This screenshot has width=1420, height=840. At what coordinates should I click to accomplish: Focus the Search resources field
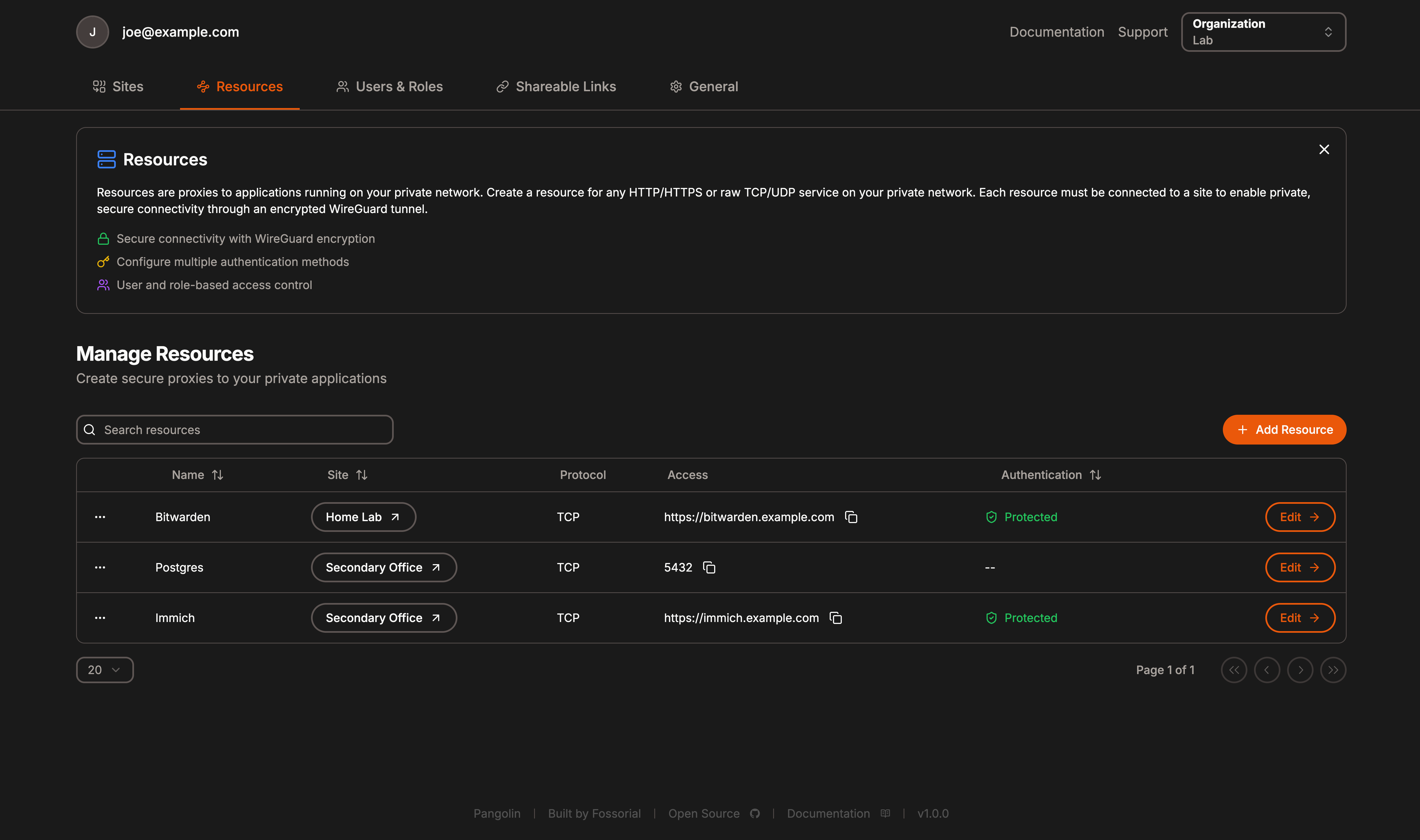coord(234,430)
